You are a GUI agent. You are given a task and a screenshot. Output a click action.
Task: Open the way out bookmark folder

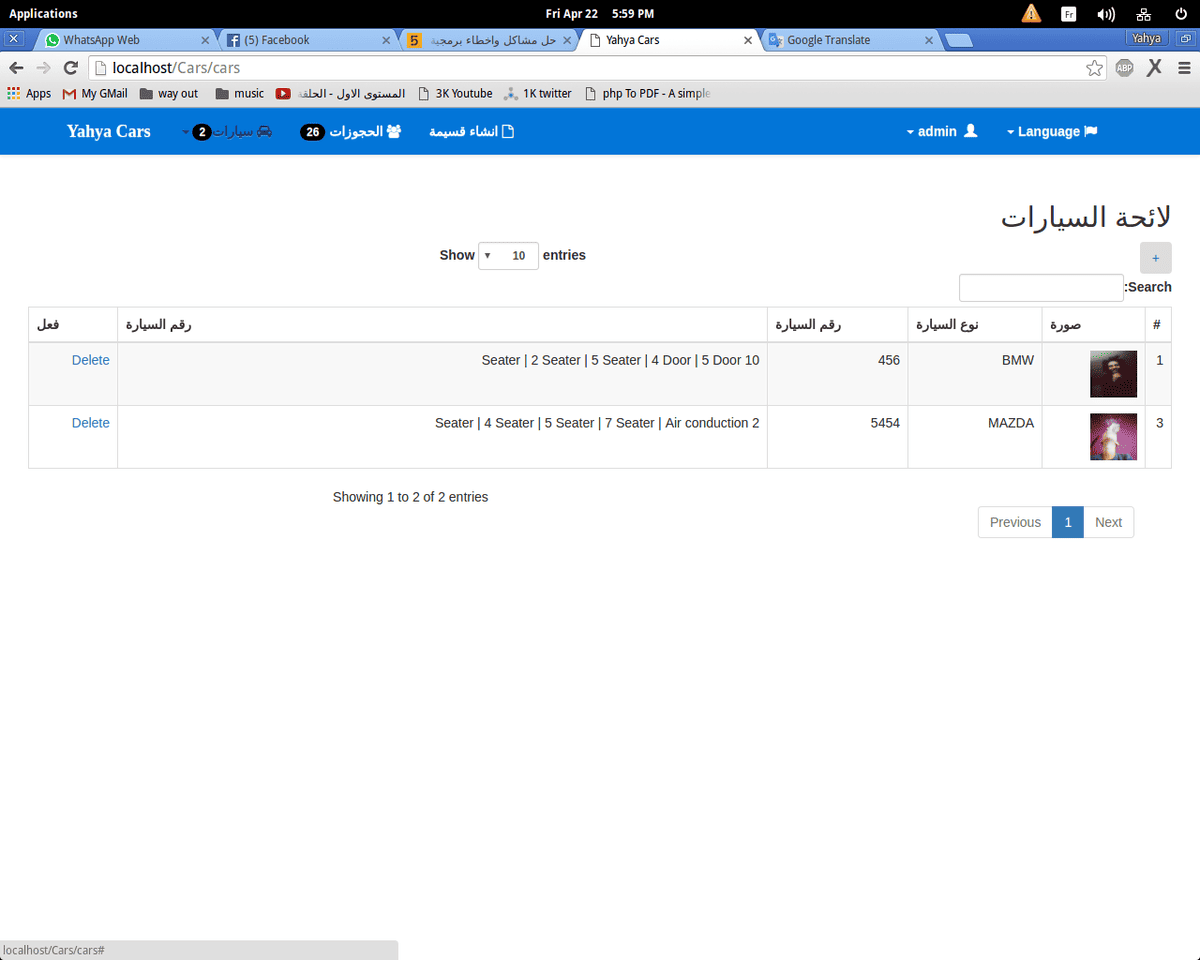[169, 93]
